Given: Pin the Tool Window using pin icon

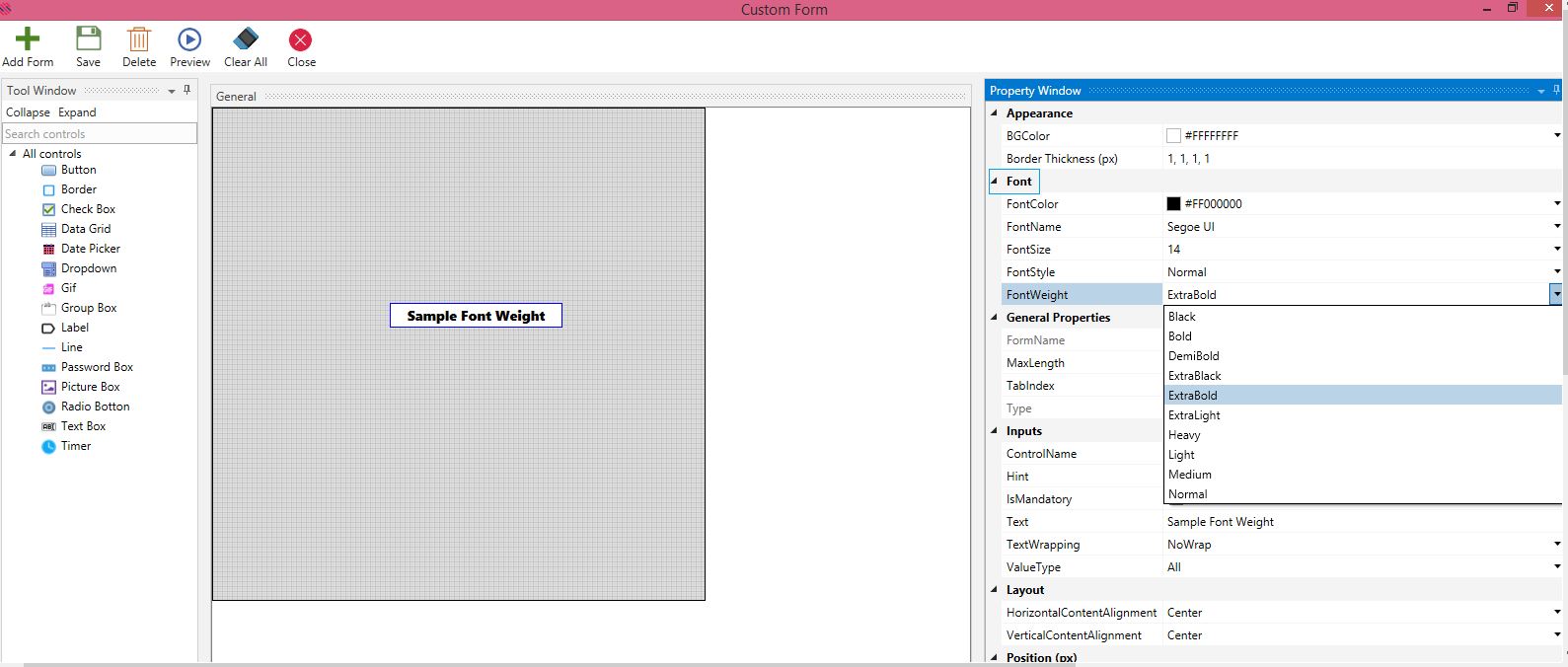Looking at the screenshot, I should click(187, 90).
